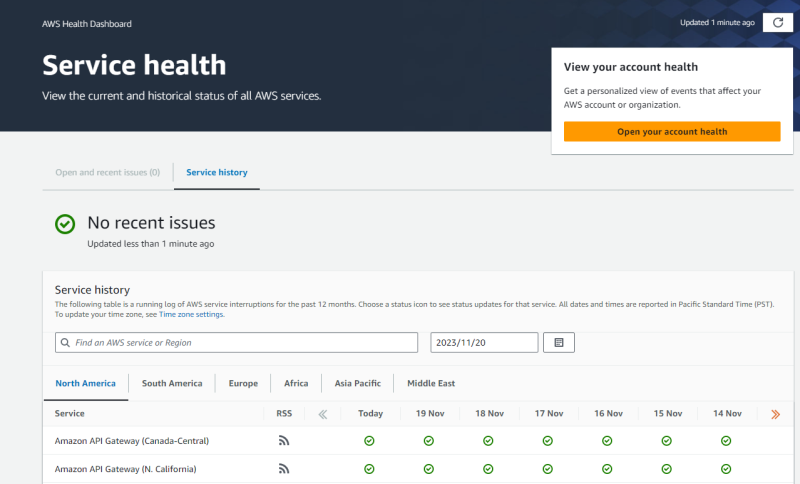Select the Middle East tab

[x=431, y=383]
